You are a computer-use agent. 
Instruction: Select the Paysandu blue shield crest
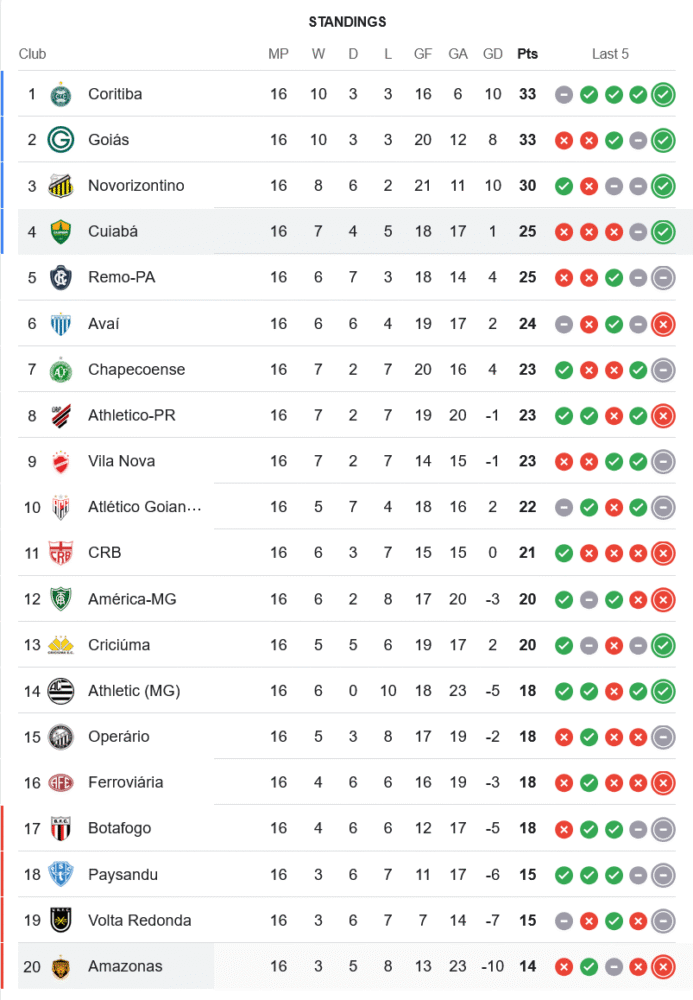point(61,874)
